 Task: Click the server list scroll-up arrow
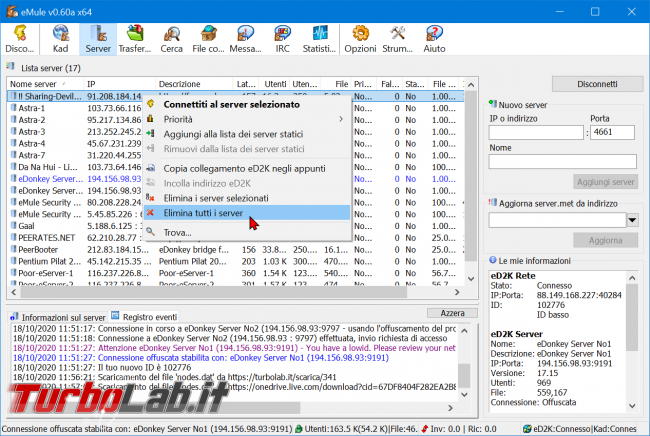pos(471,85)
